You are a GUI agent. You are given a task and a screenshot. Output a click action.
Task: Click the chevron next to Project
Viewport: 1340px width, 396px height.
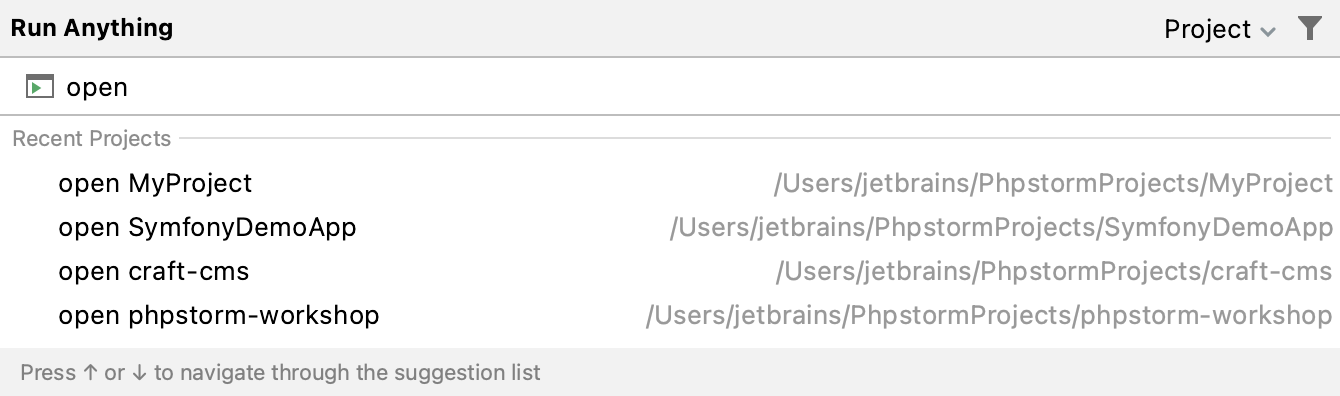(x=1268, y=31)
